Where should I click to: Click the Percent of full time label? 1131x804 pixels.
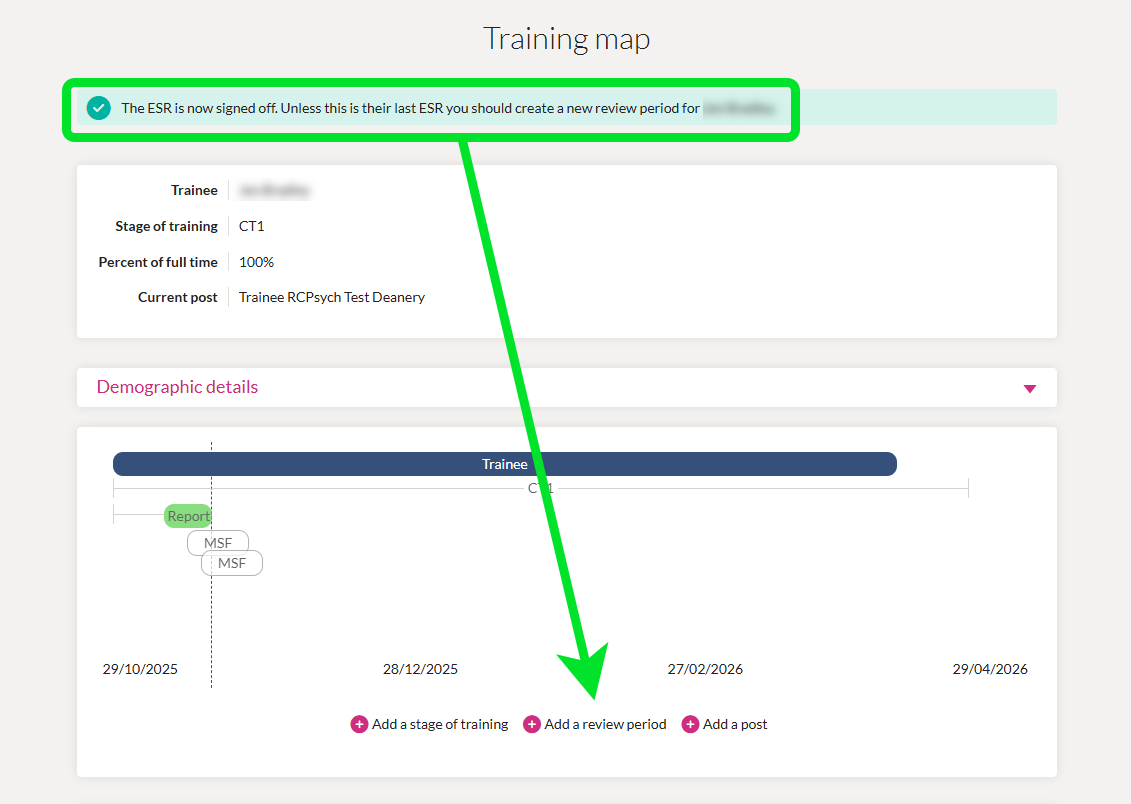pyautogui.click(x=158, y=262)
